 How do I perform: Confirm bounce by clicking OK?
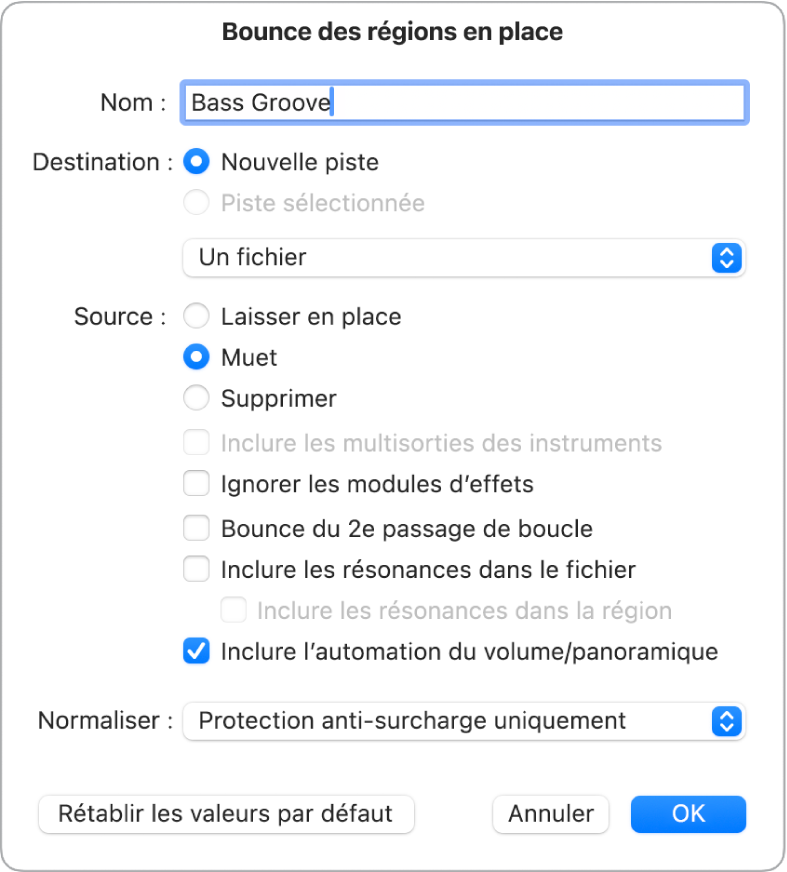pyautogui.click(x=688, y=814)
